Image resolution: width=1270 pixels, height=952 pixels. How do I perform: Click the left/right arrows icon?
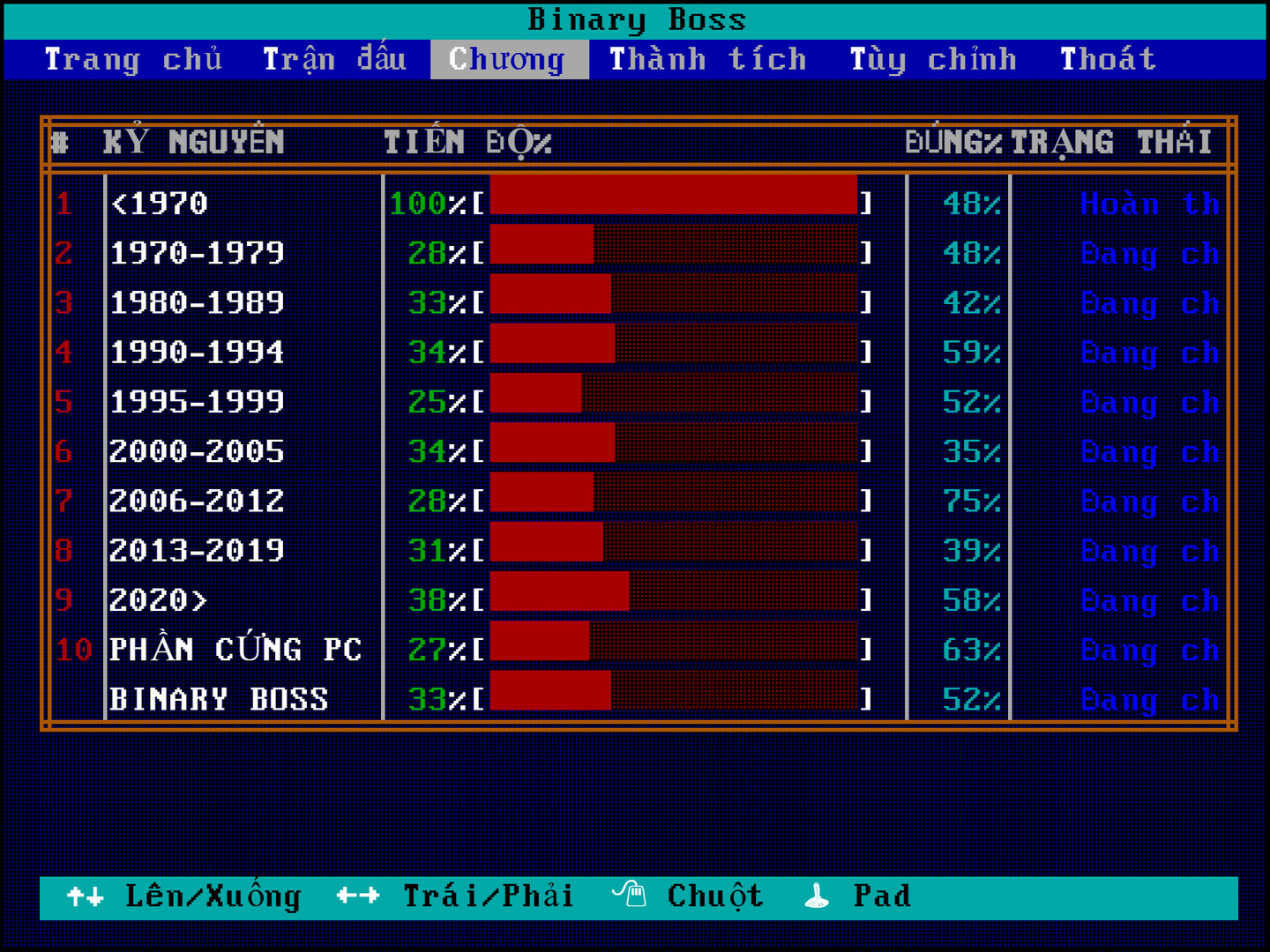(x=357, y=896)
